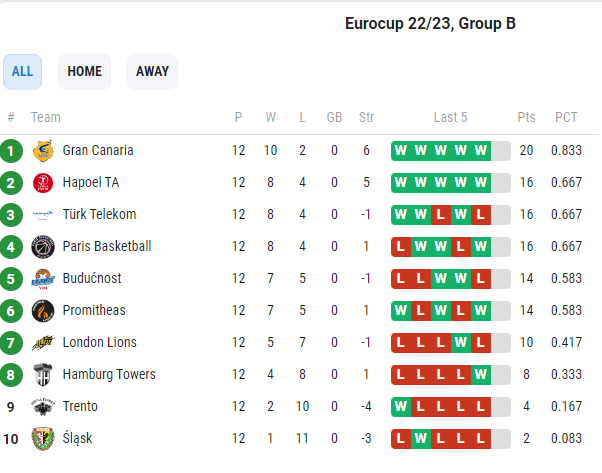Image resolution: width=602 pixels, height=473 pixels.
Task: Click the rank 1 green position badge
Action: 11,151
